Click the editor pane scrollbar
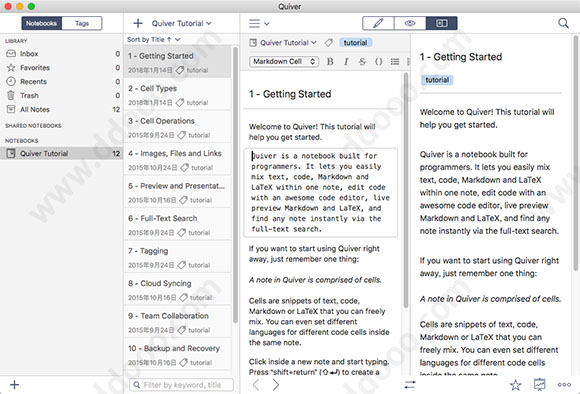 [406, 191]
